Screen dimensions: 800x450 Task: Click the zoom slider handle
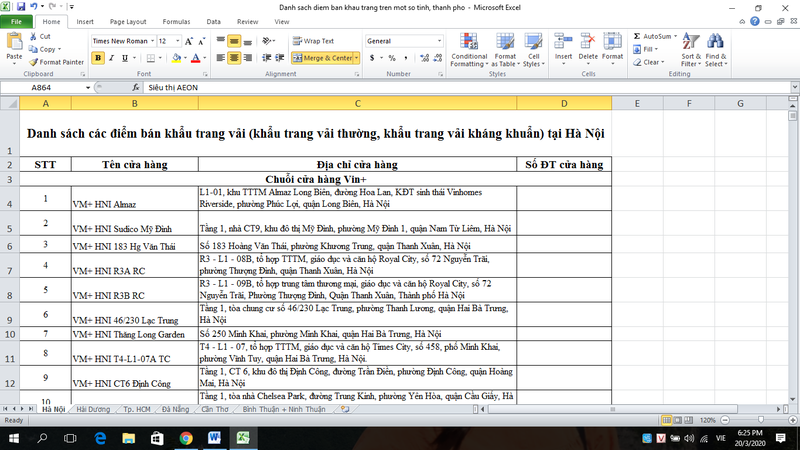(761, 420)
